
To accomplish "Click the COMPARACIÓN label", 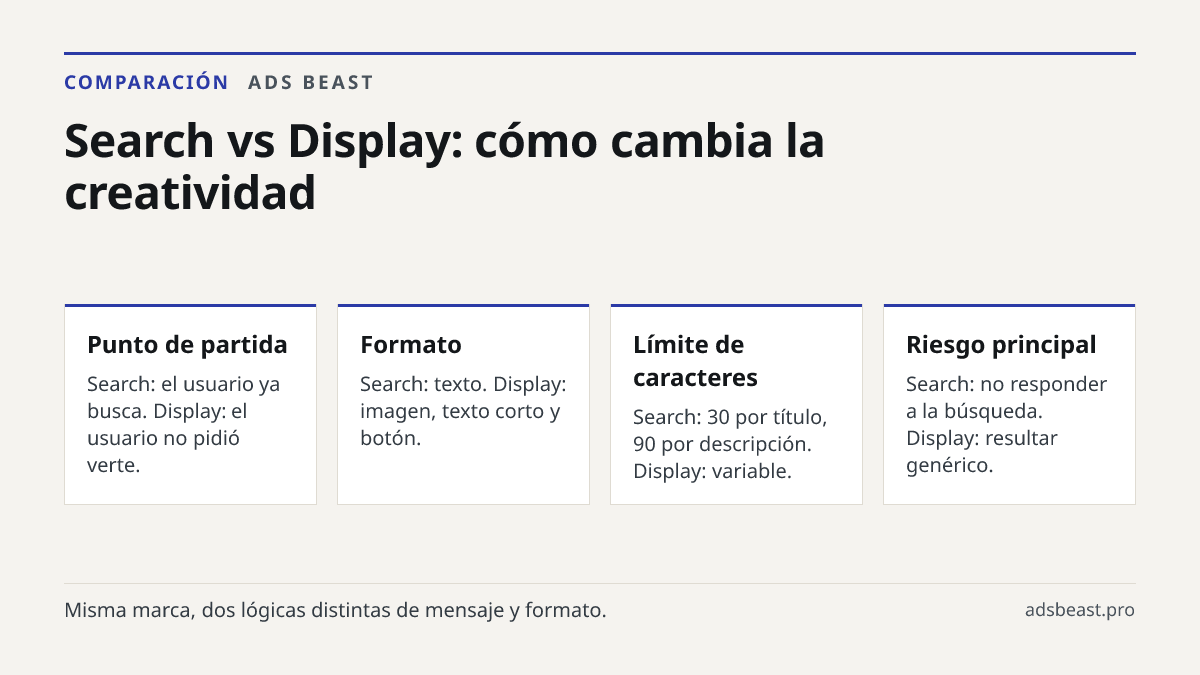I will (146, 82).
